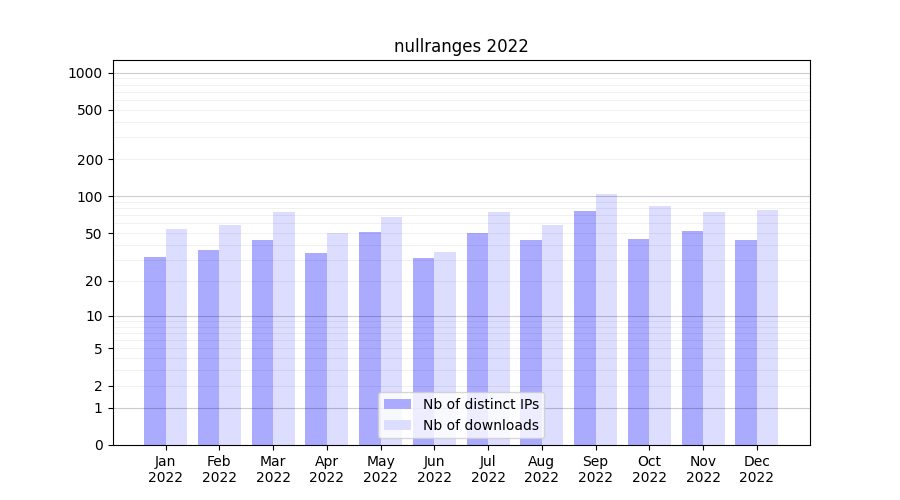Click the 'Jul 2022' x-axis label

click(x=488, y=469)
